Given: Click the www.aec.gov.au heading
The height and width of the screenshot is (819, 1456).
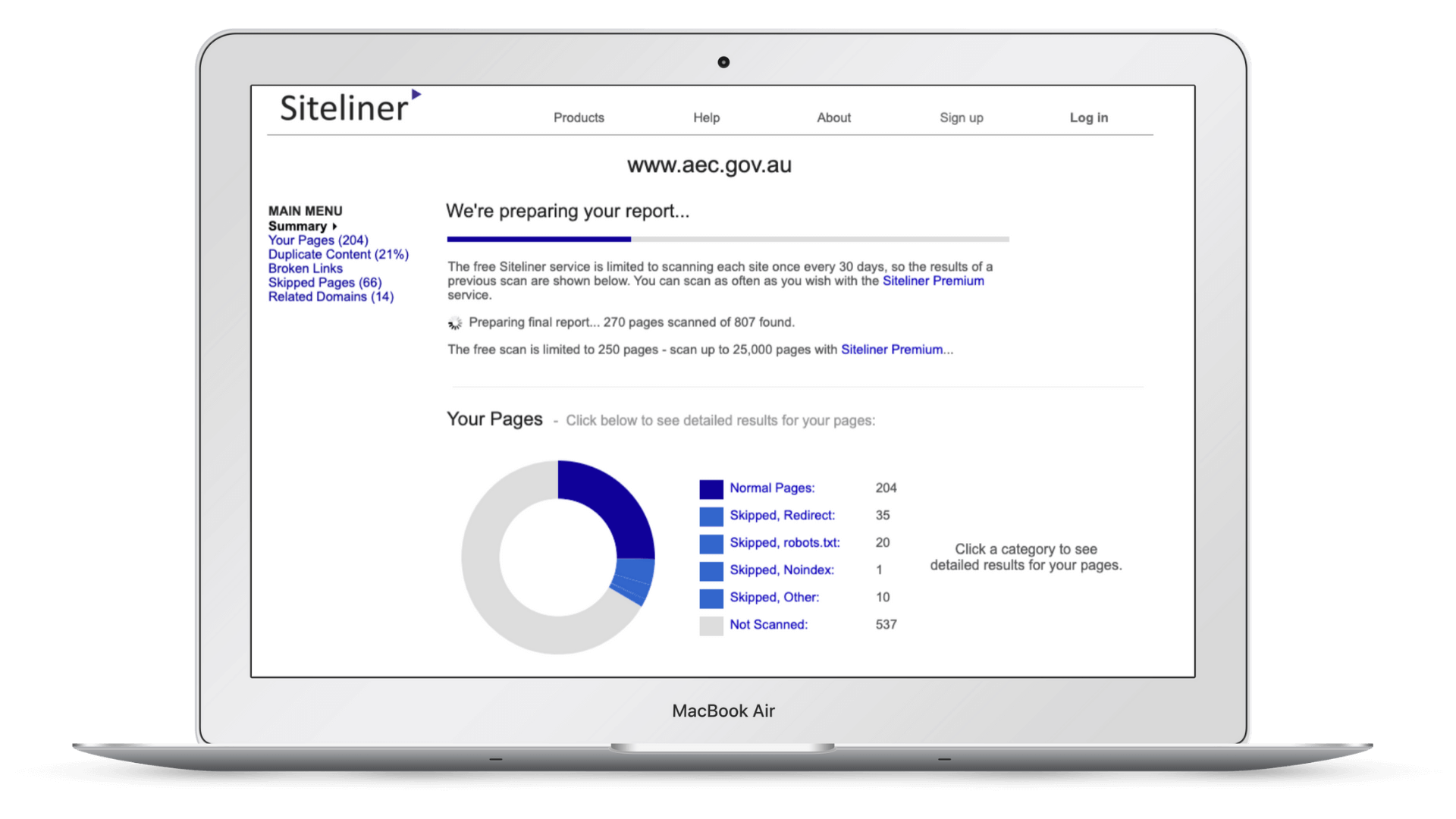Looking at the screenshot, I should tap(709, 165).
